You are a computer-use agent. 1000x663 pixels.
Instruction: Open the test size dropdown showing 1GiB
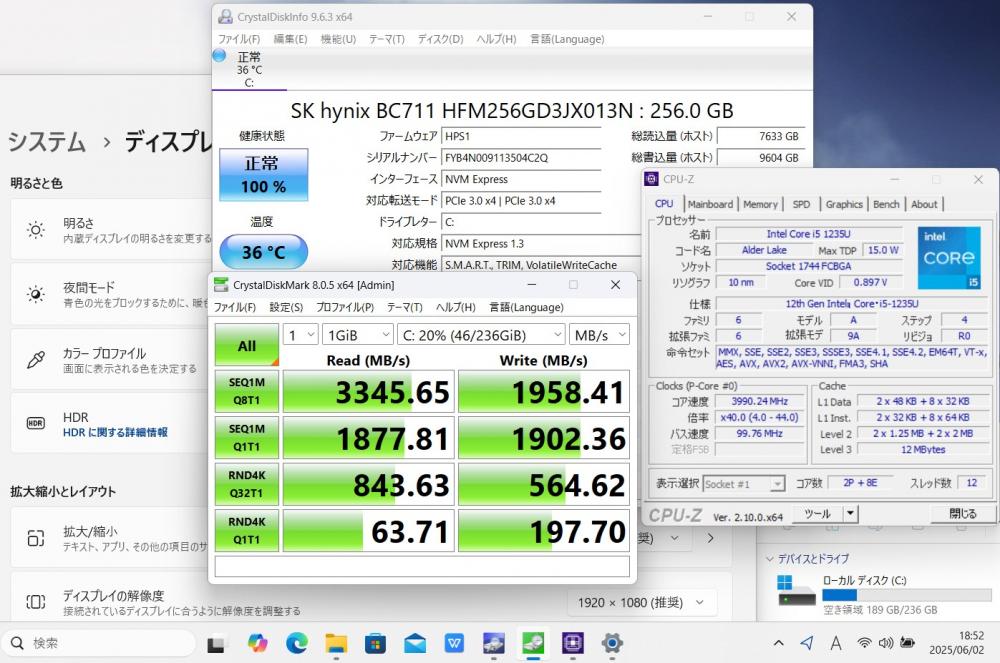357,335
